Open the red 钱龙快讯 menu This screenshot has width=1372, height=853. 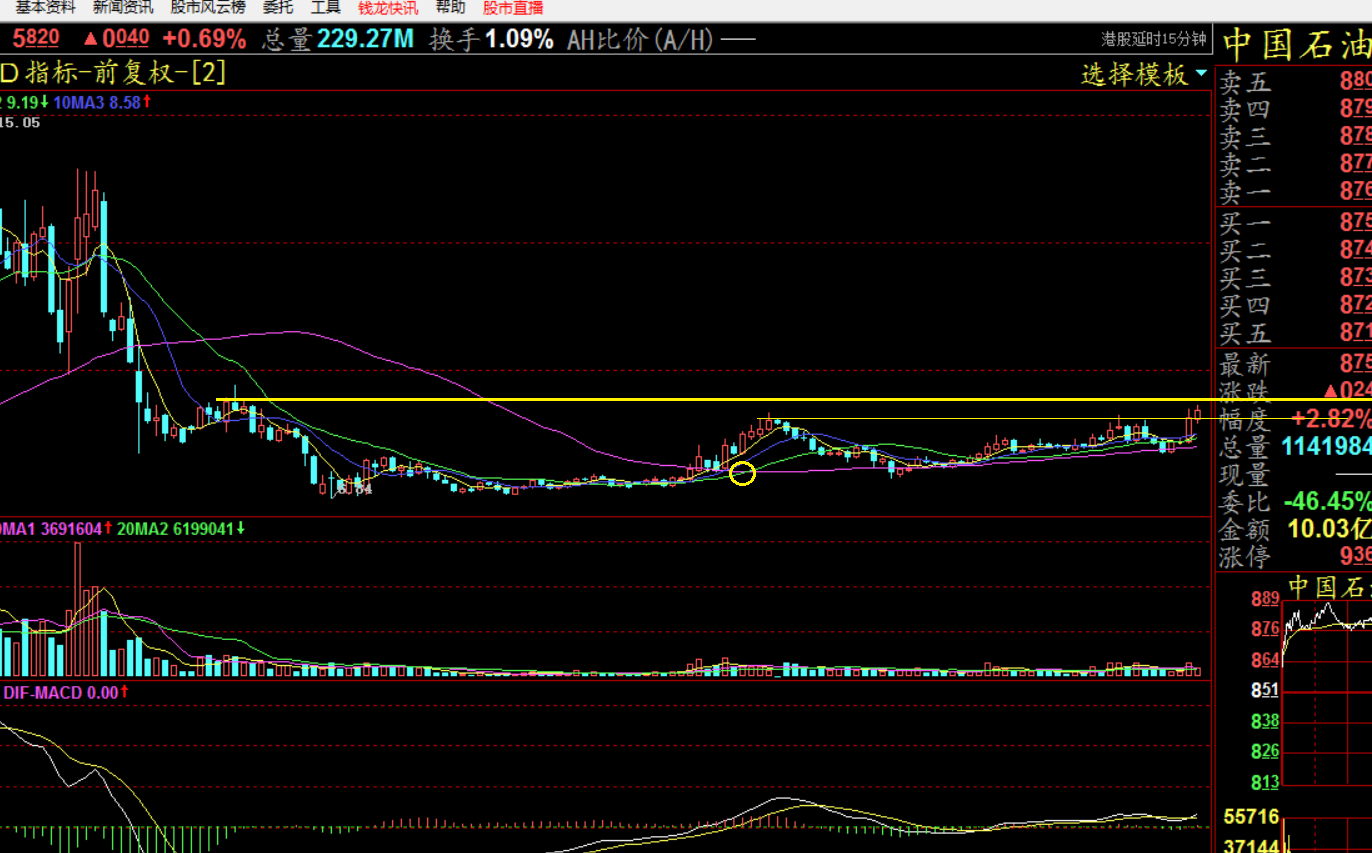click(x=389, y=8)
